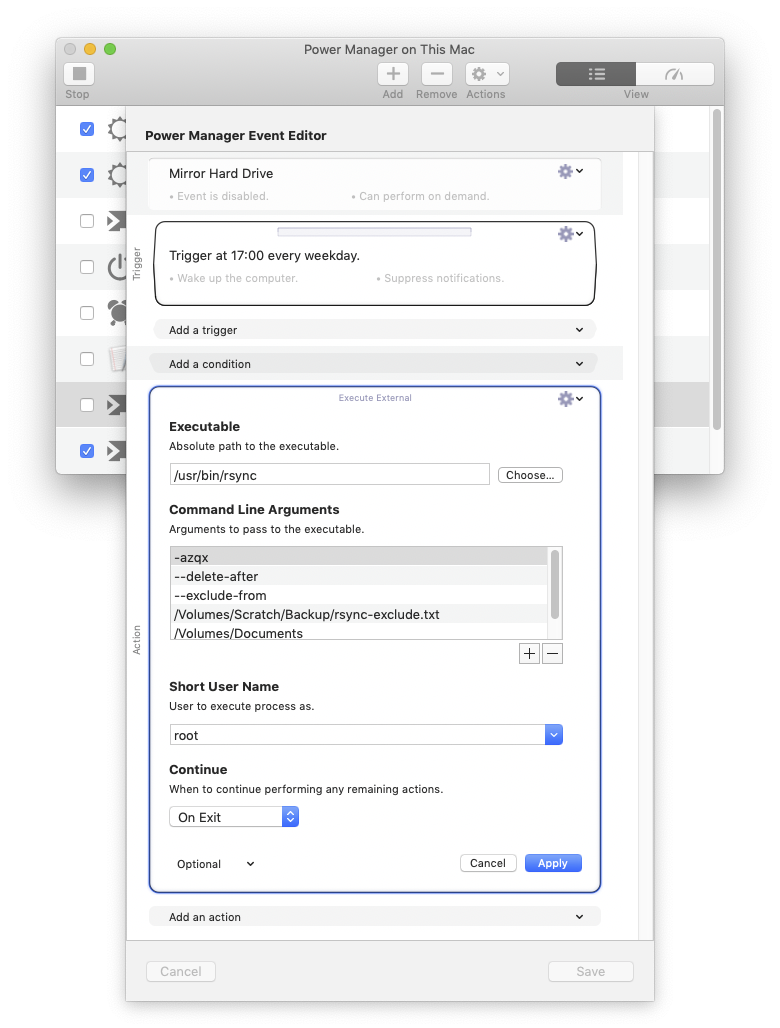The image size is (780, 1028).
Task: Select the rsync-exclude.txt path argument row
Action: [x=359, y=614]
